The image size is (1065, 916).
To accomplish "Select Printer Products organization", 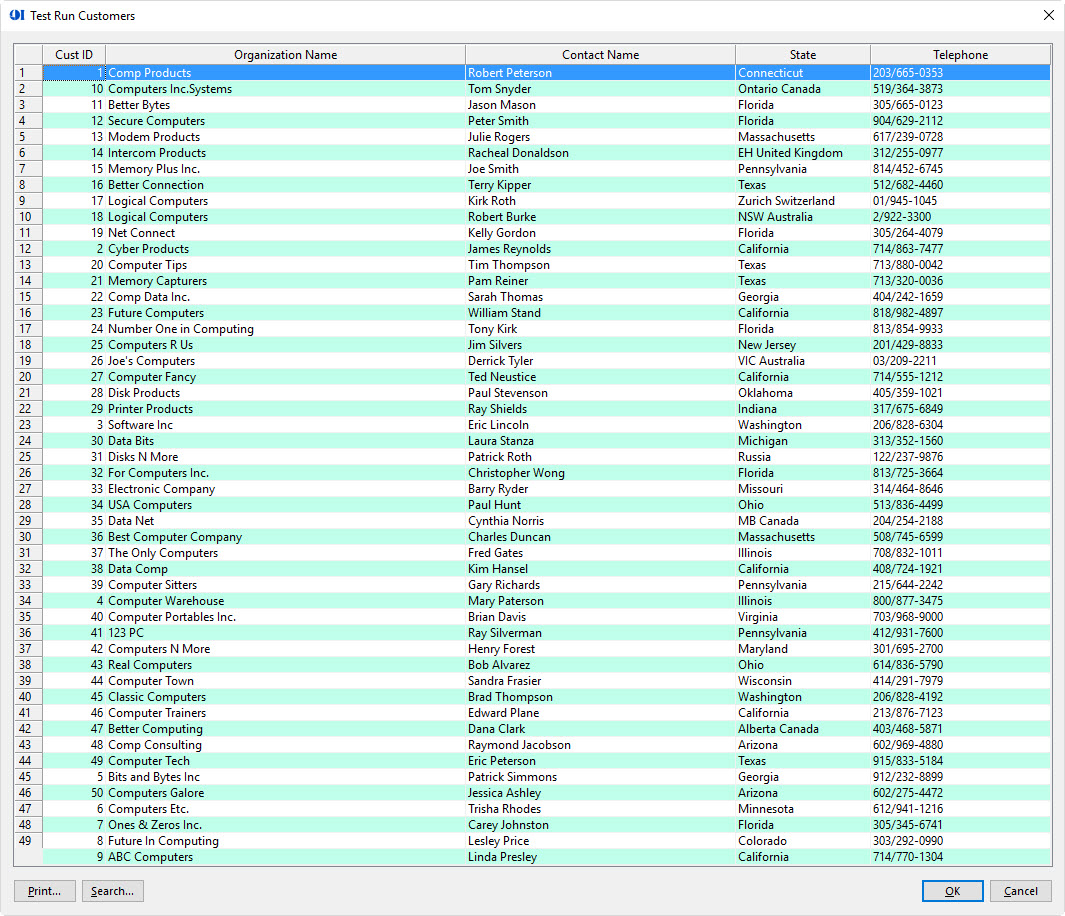I will [x=285, y=409].
